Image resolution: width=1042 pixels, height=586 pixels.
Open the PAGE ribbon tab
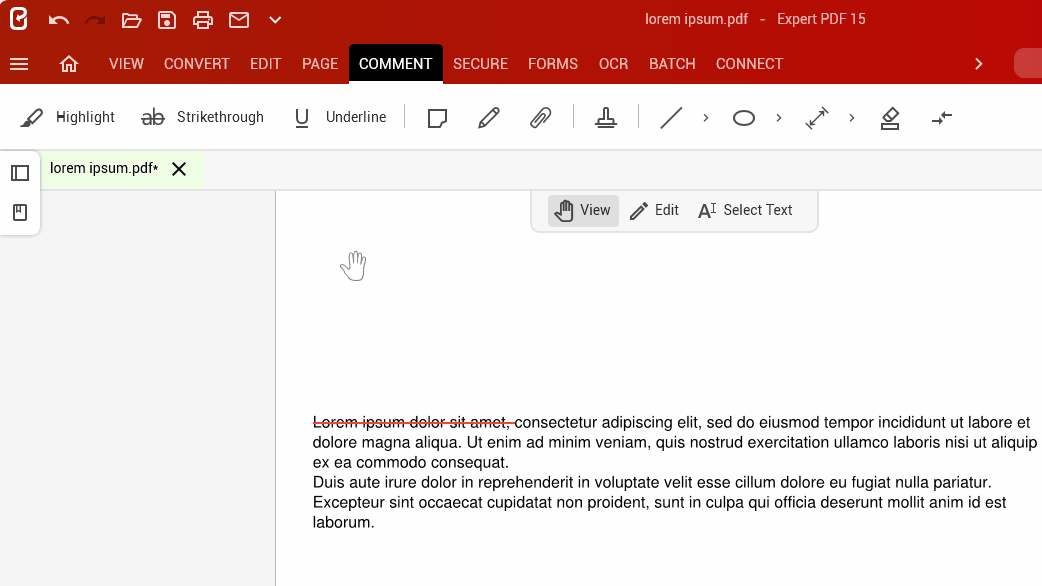tap(320, 64)
